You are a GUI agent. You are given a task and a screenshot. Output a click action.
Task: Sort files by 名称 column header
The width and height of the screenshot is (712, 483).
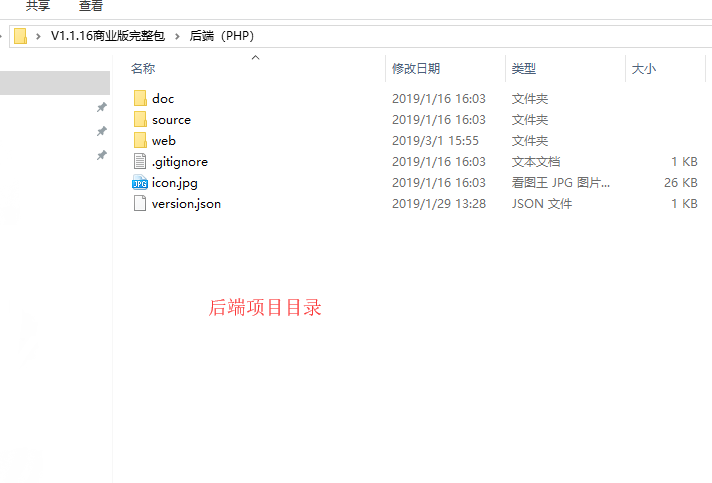click(143, 69)
